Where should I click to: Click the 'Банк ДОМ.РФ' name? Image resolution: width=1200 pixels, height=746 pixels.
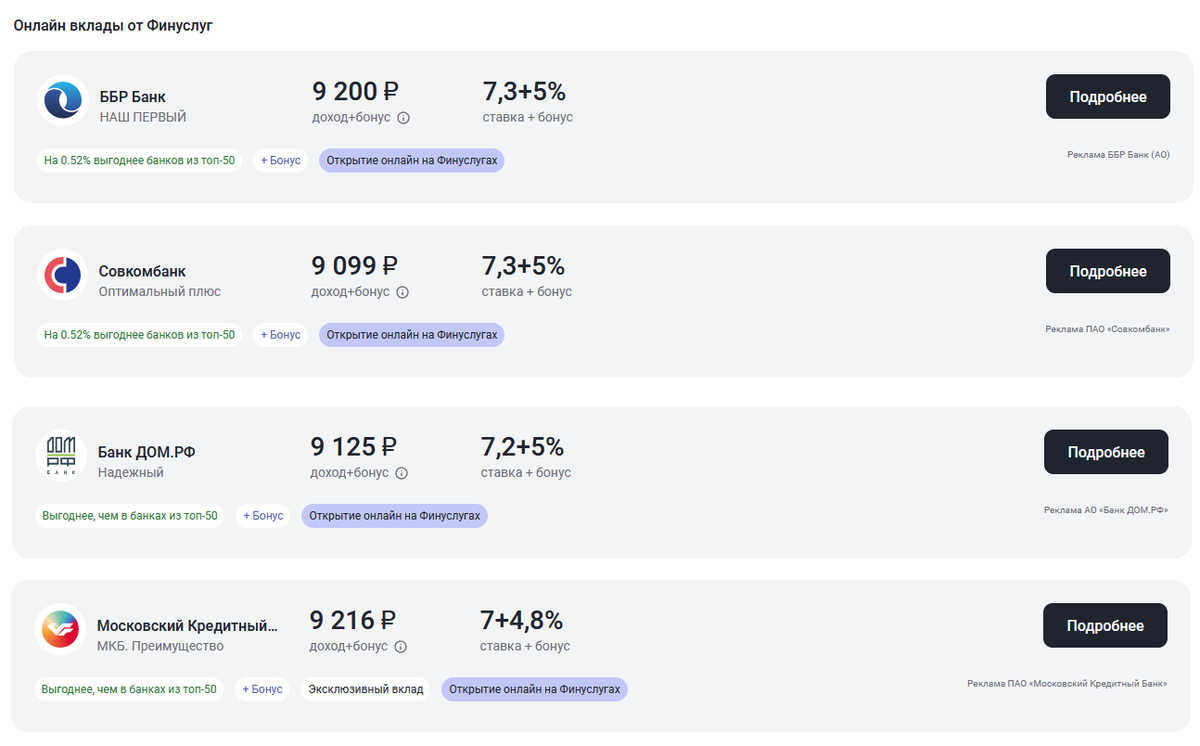coord(147,452)
